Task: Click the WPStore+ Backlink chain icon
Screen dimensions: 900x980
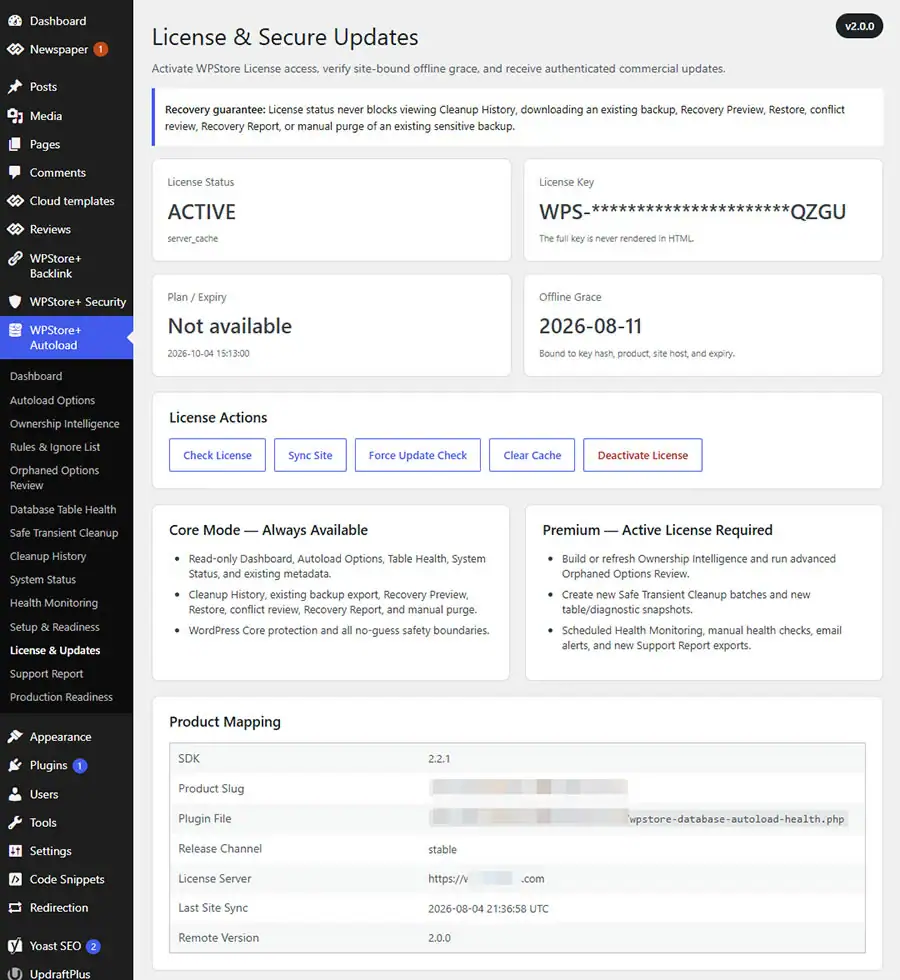Action: click(x=15, y=259)
